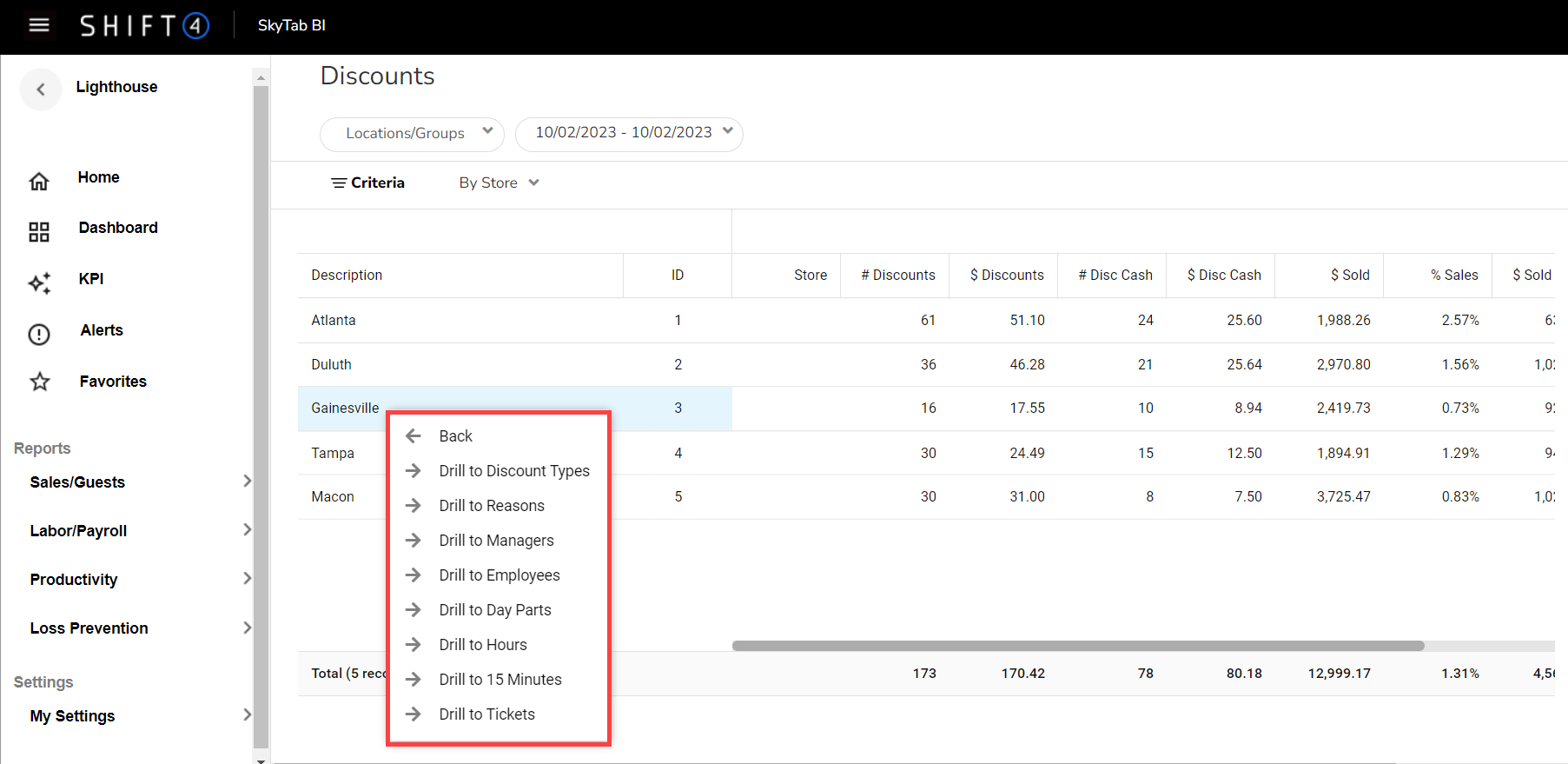Expand the By Store grouping dropdown

click(499, 183)
